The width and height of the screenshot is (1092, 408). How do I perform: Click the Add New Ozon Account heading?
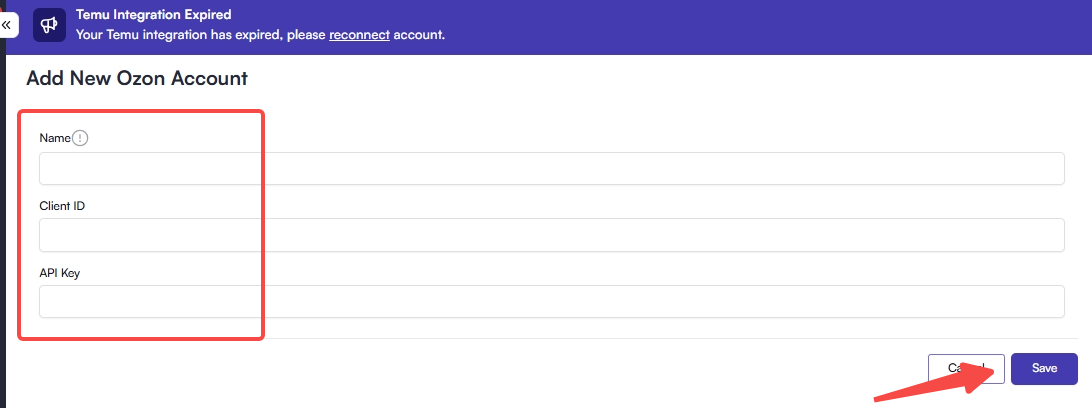click(137, 78)
